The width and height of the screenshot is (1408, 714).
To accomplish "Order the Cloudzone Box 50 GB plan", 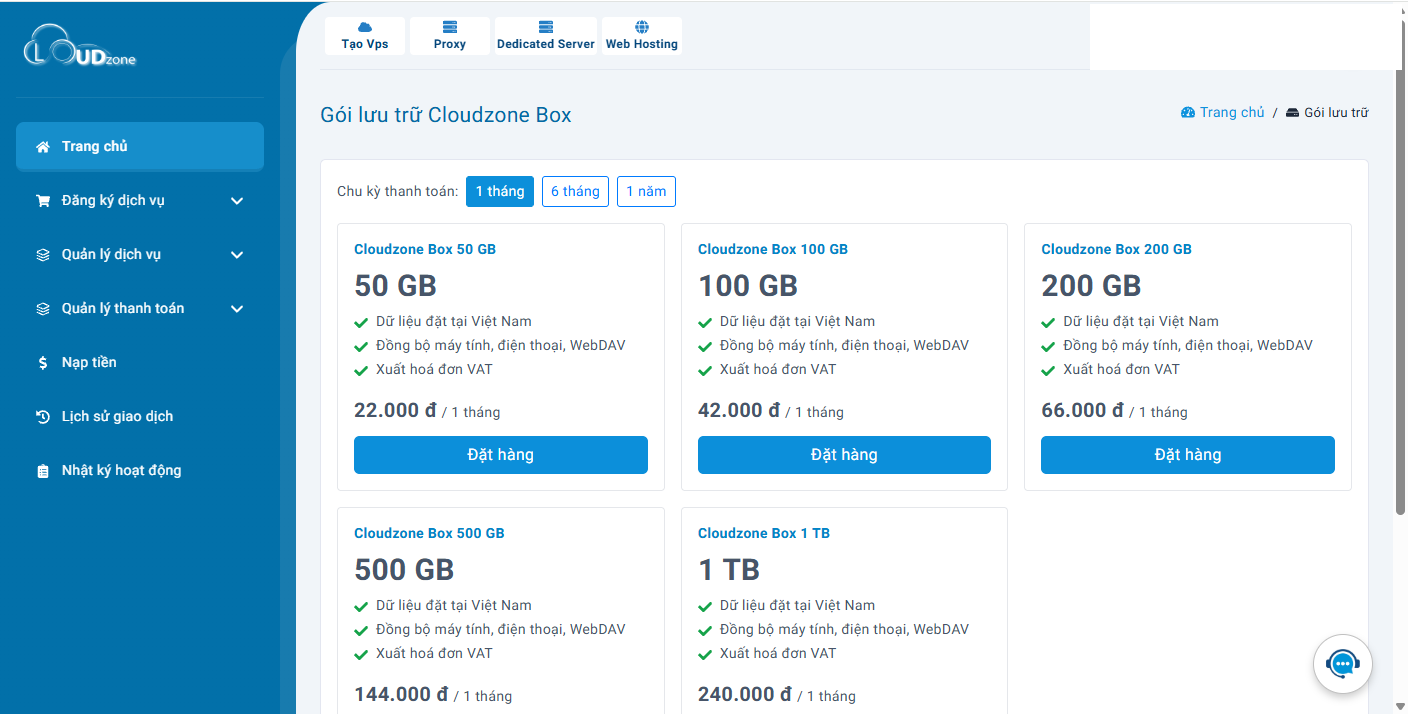I will 501,455.
